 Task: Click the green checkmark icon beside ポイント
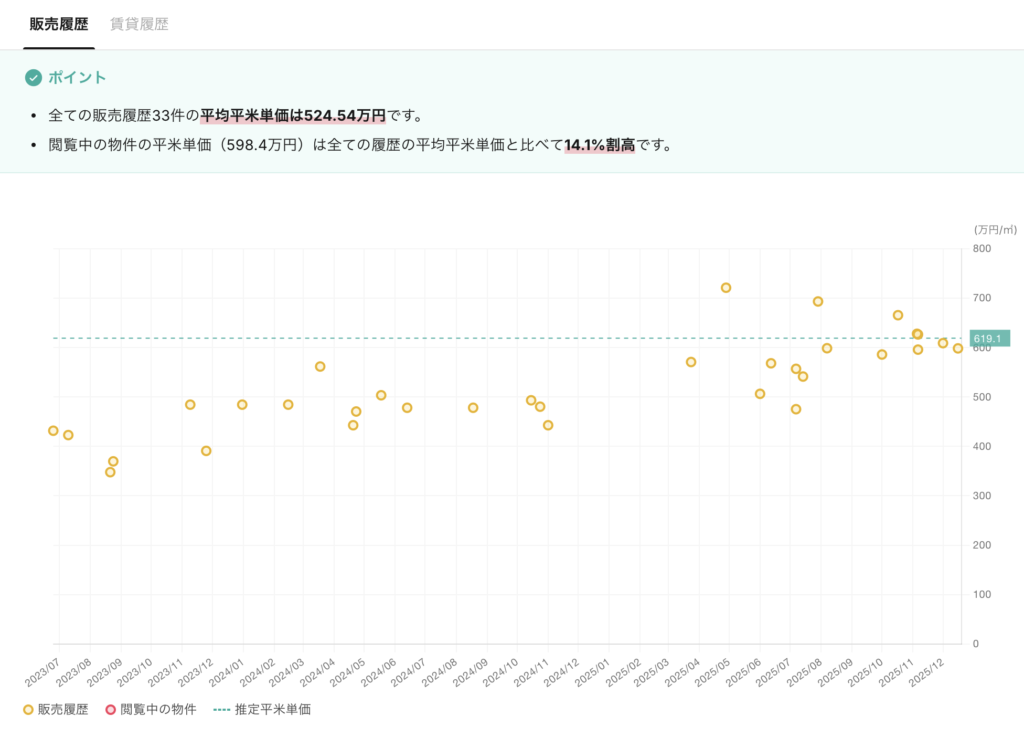click(x=34, y=78)
